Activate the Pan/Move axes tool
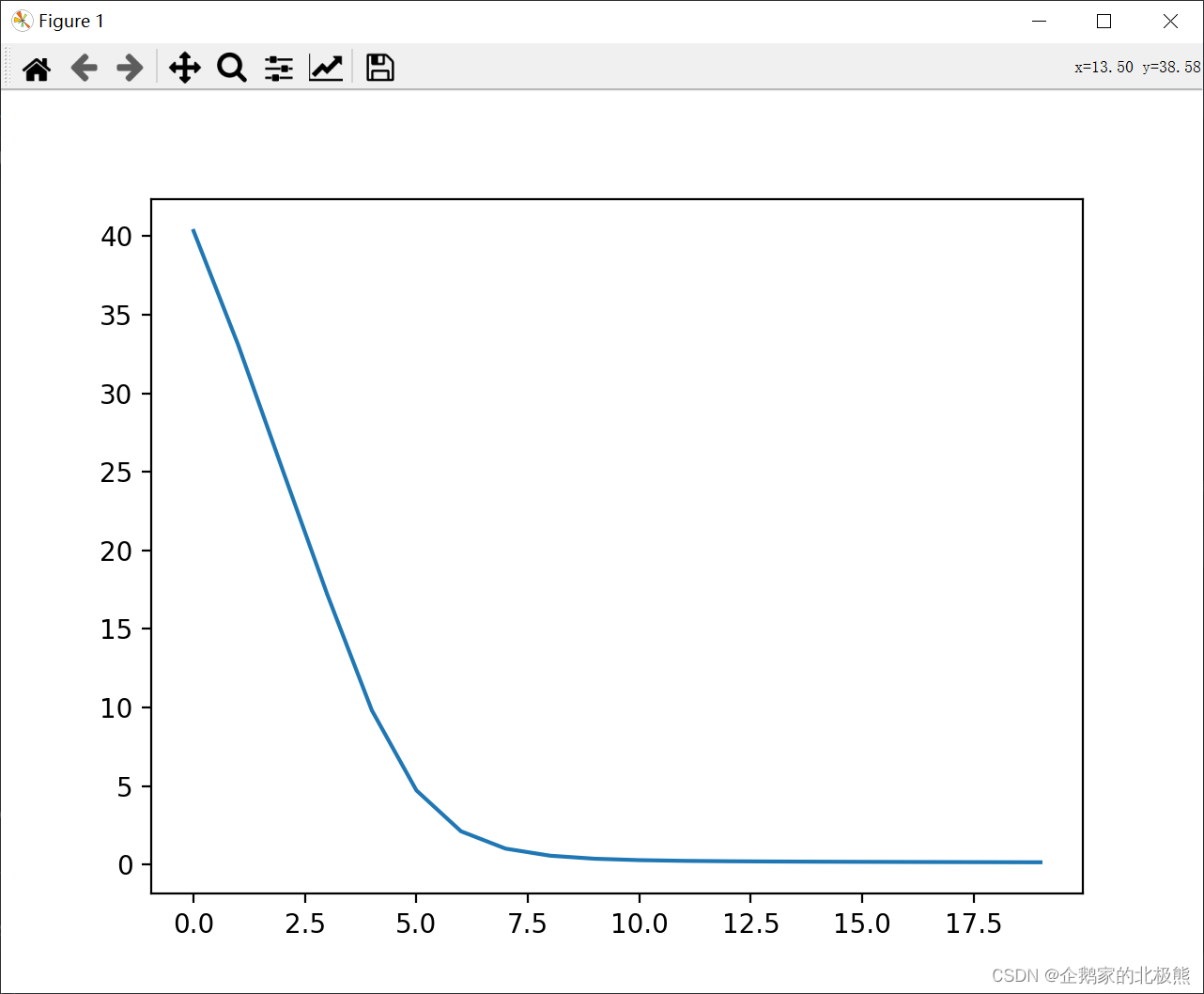 [x=185, y=68]
